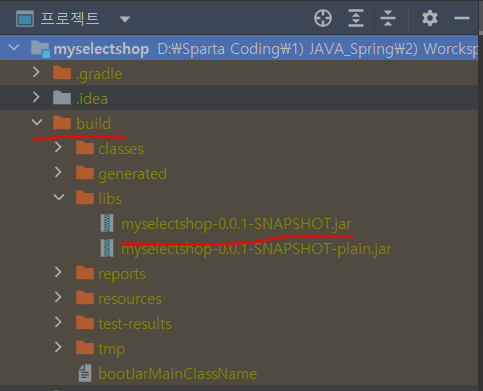Select the libs folder label
Screen dimensions: 483x391
110,199
